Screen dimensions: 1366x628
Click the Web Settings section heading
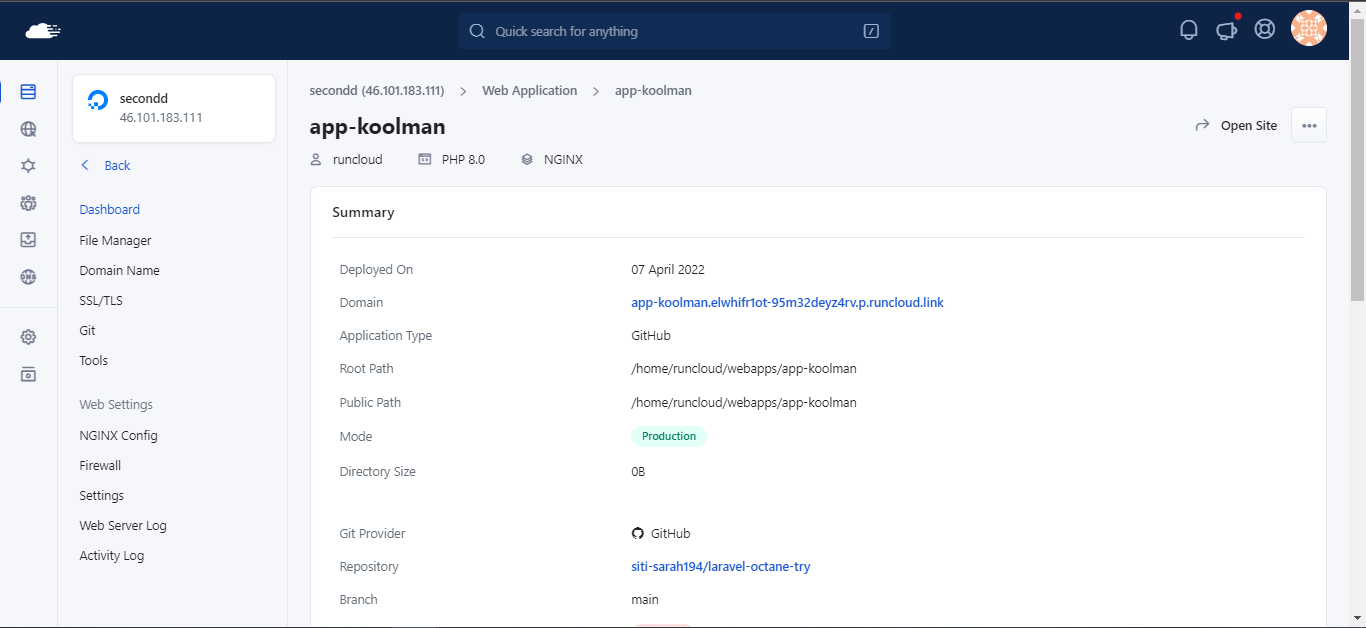[116, 405]
